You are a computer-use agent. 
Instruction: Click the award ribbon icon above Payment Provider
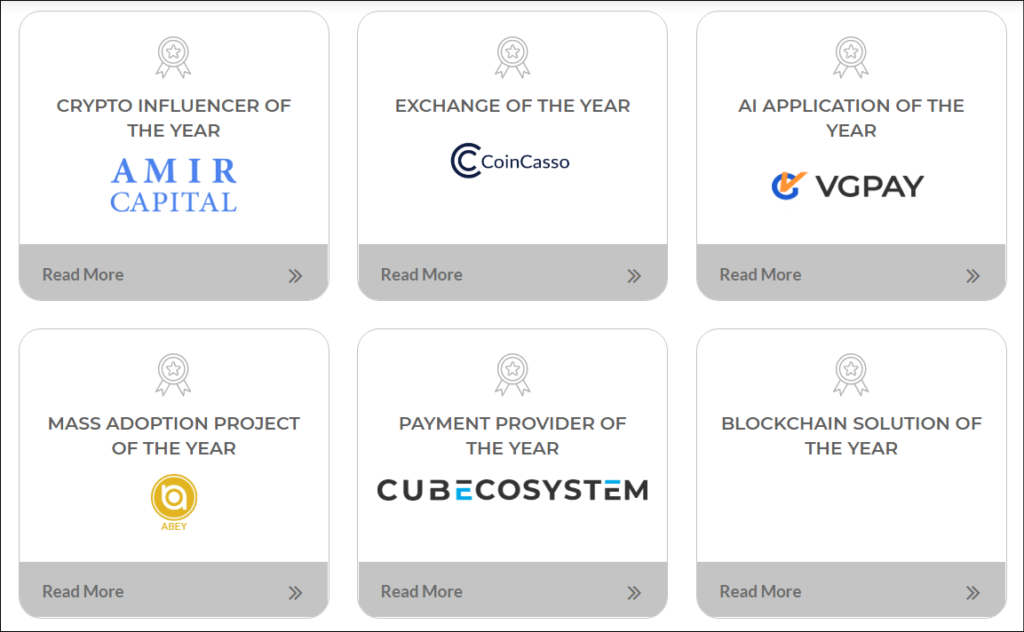point(513,375)
